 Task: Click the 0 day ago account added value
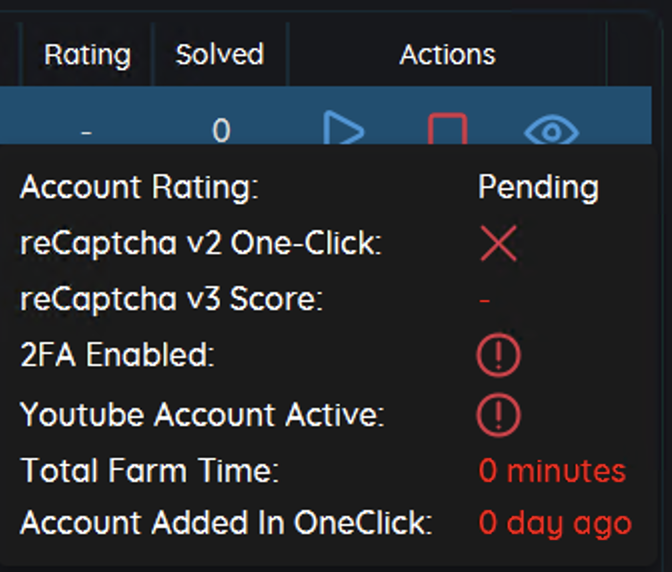(x=555, y=524)
